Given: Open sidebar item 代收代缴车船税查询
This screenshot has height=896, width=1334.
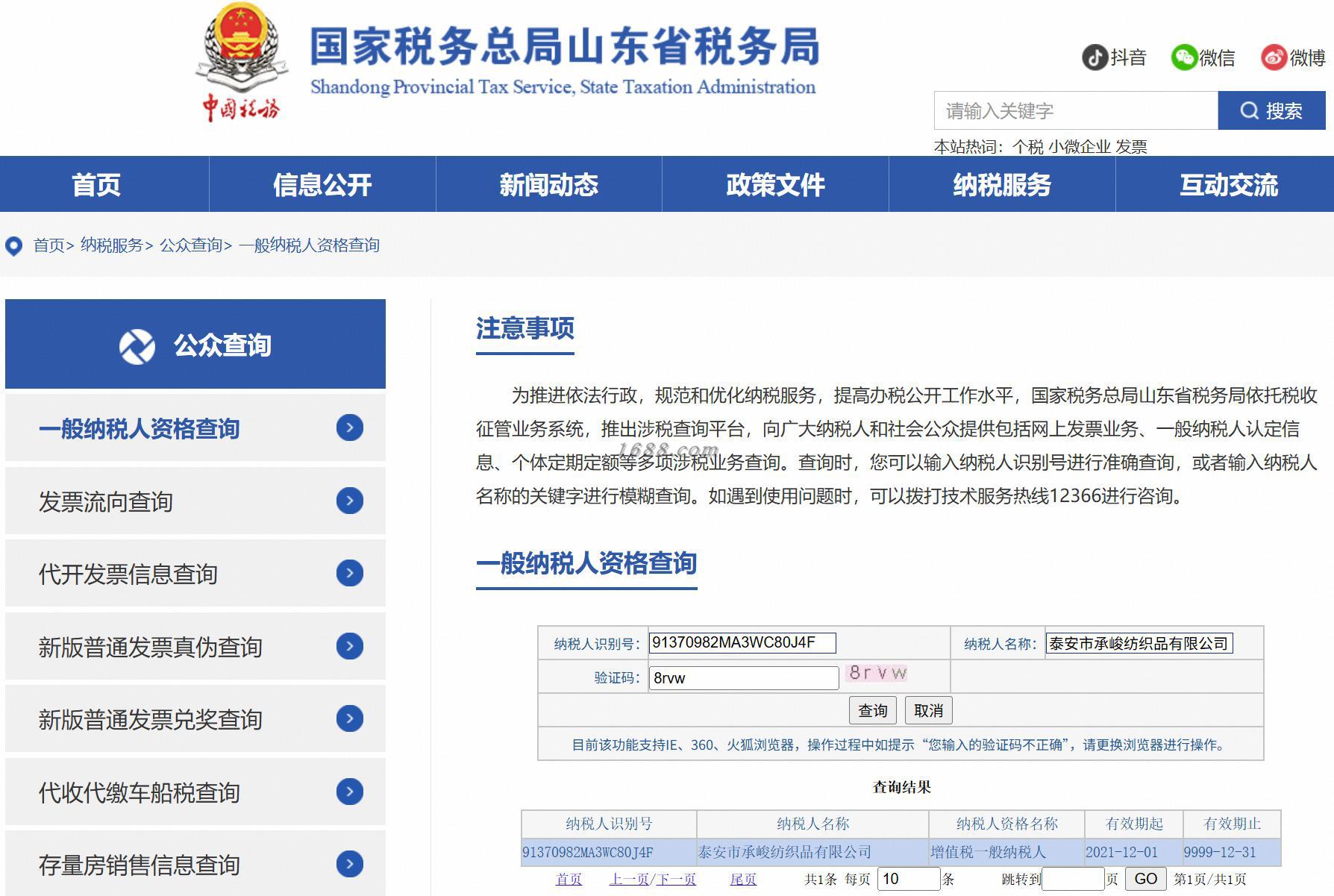Looking at the screenshot, I should (195, 792).
